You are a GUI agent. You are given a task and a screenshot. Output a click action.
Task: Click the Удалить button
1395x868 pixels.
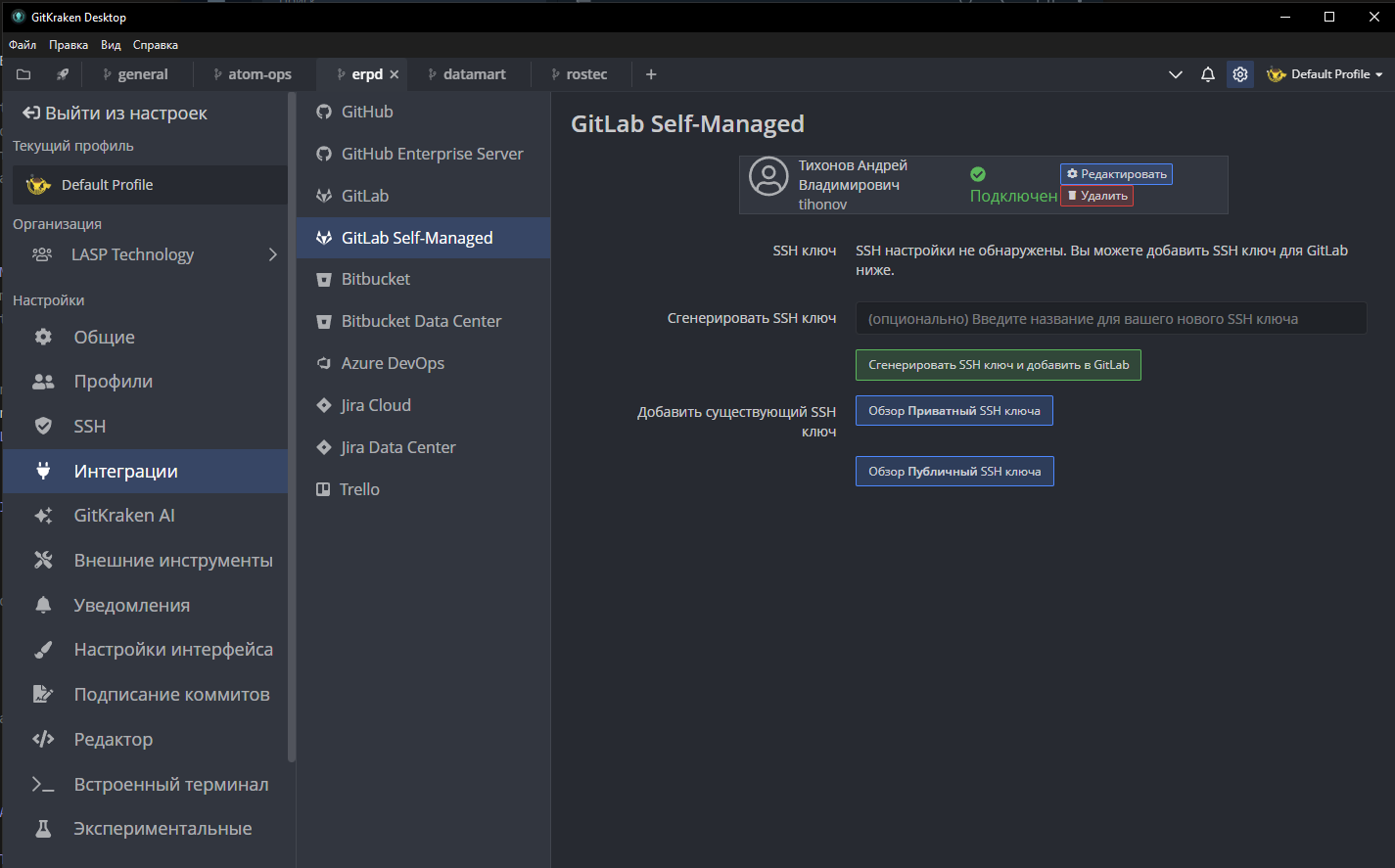point(1096,196)
